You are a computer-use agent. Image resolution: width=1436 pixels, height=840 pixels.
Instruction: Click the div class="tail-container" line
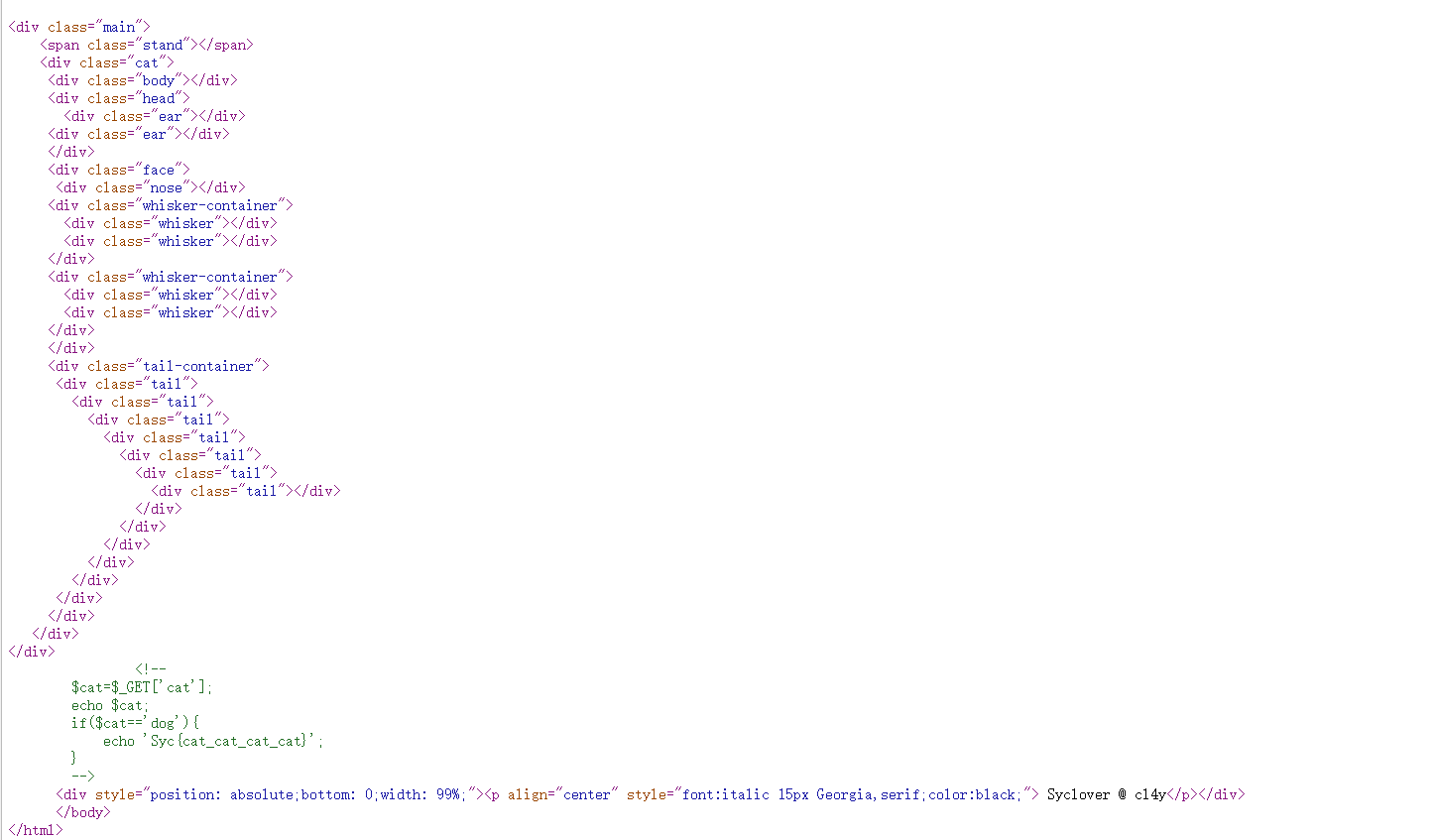[159, 366]
